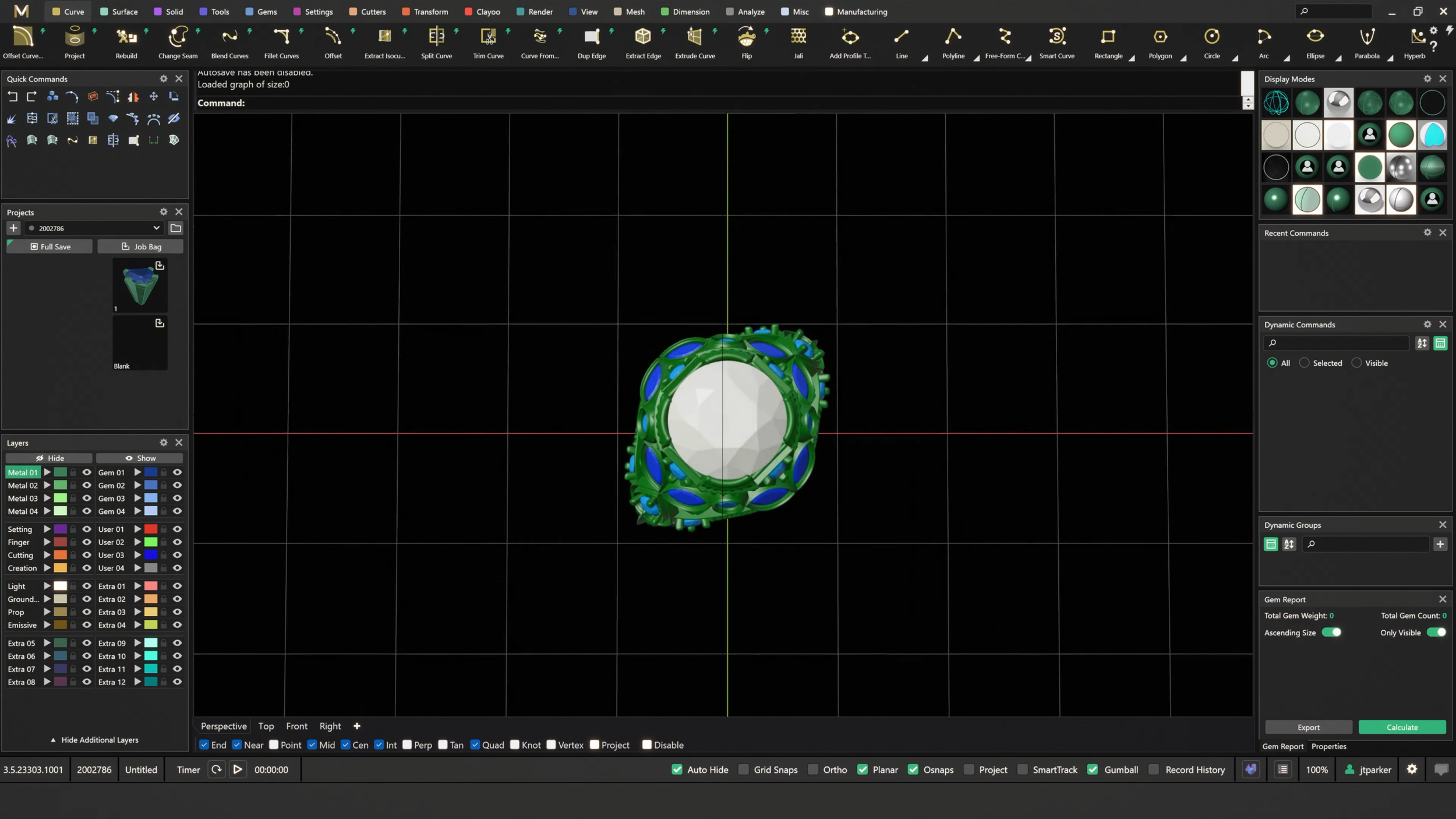The height and width of the screenshot is (819, 1456).
Task: Expand the Setting layer arrow
Action: click(x=47, y=529)
